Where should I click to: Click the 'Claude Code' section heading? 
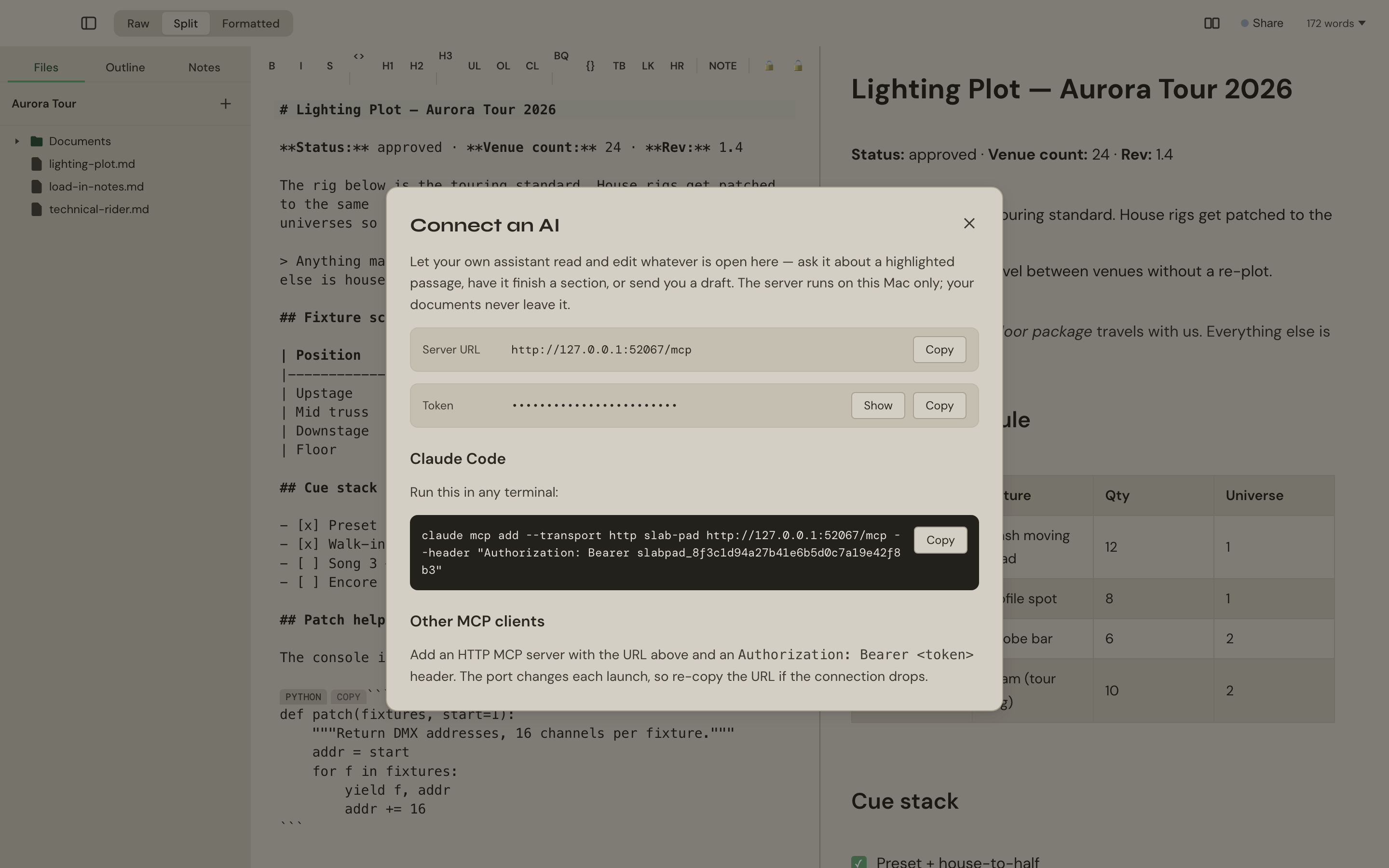(457, 459)
